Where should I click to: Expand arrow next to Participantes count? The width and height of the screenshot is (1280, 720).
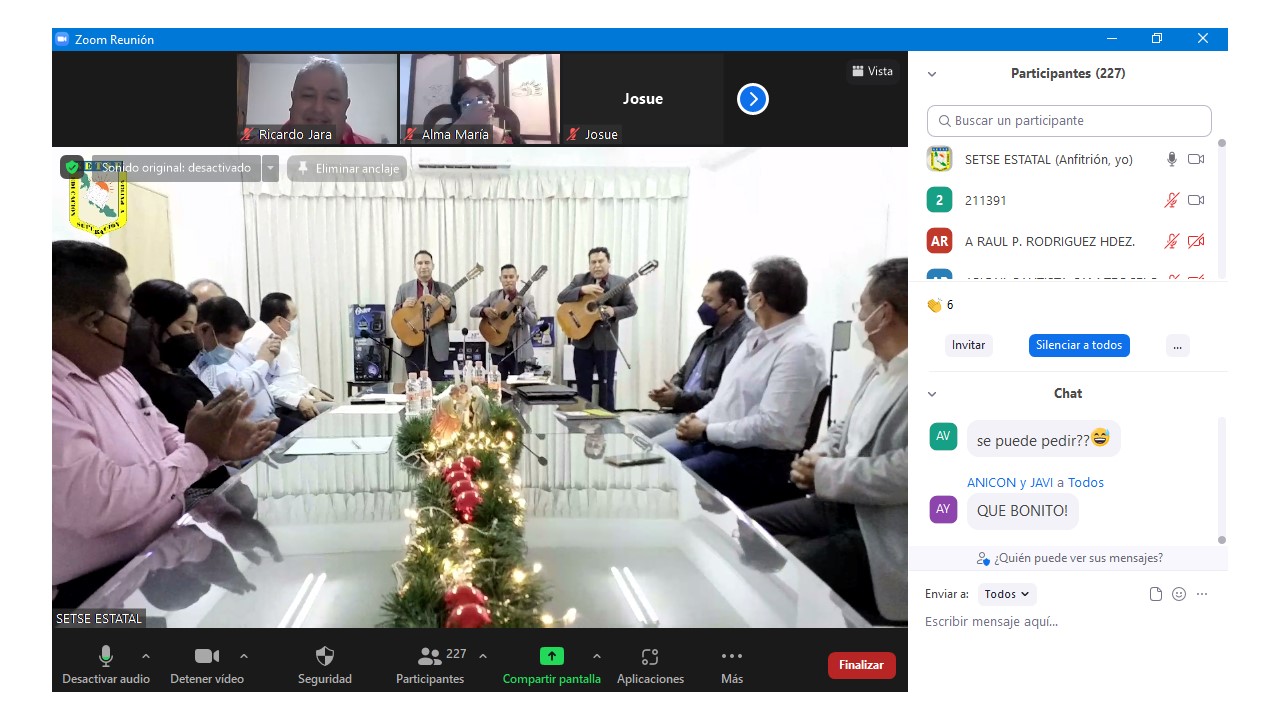[x=483, y=656]
